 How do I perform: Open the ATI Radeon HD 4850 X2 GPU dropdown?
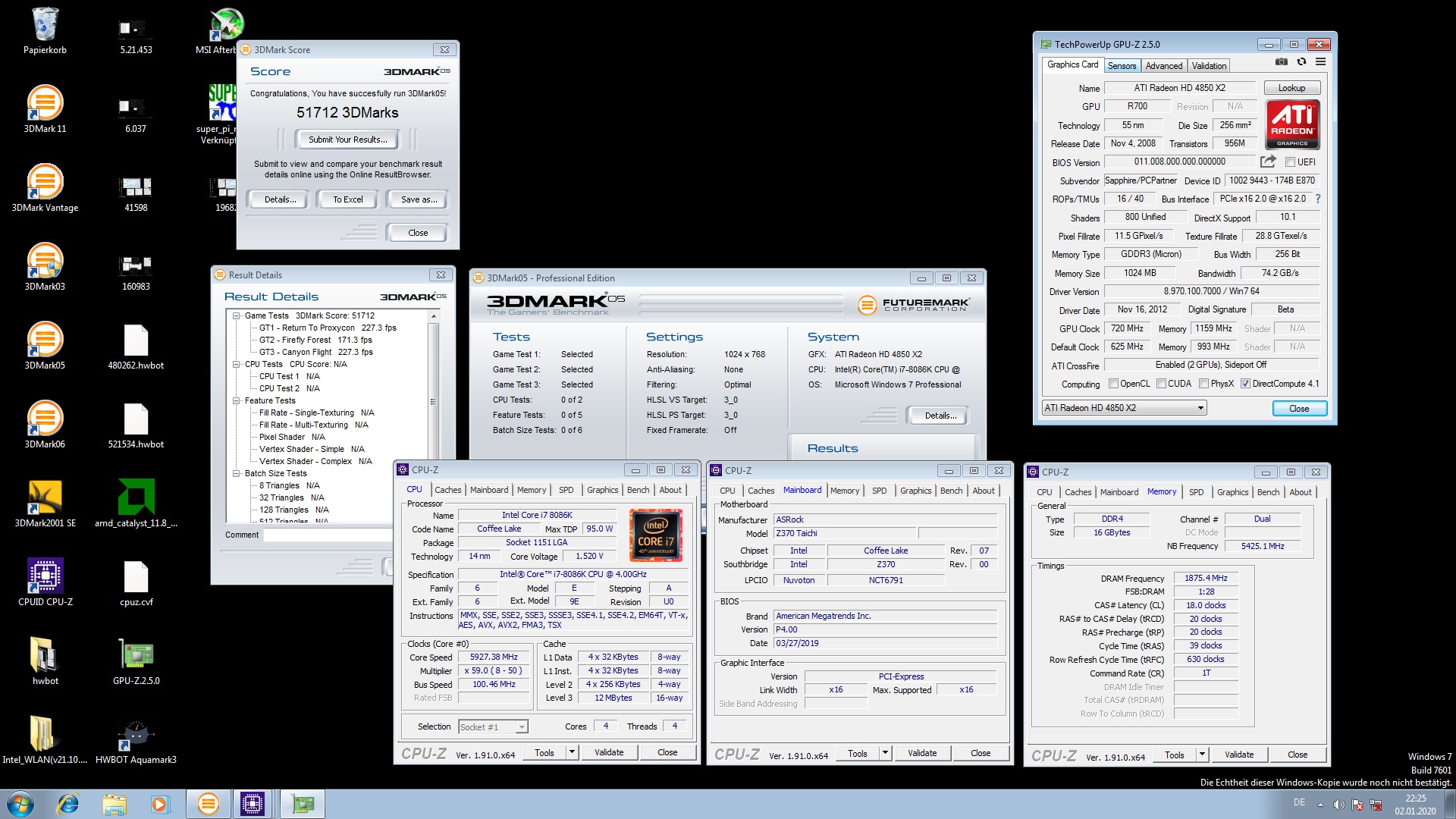click(x=1124, y=408)
